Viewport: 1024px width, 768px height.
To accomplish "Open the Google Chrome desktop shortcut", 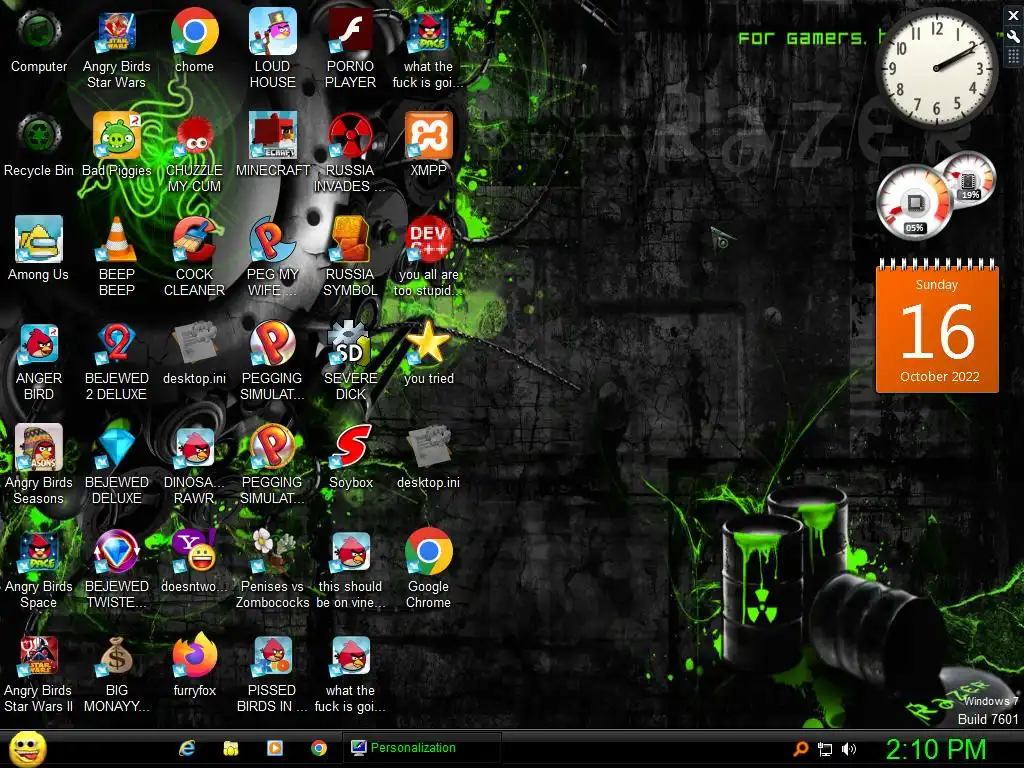I will (428, 569).
